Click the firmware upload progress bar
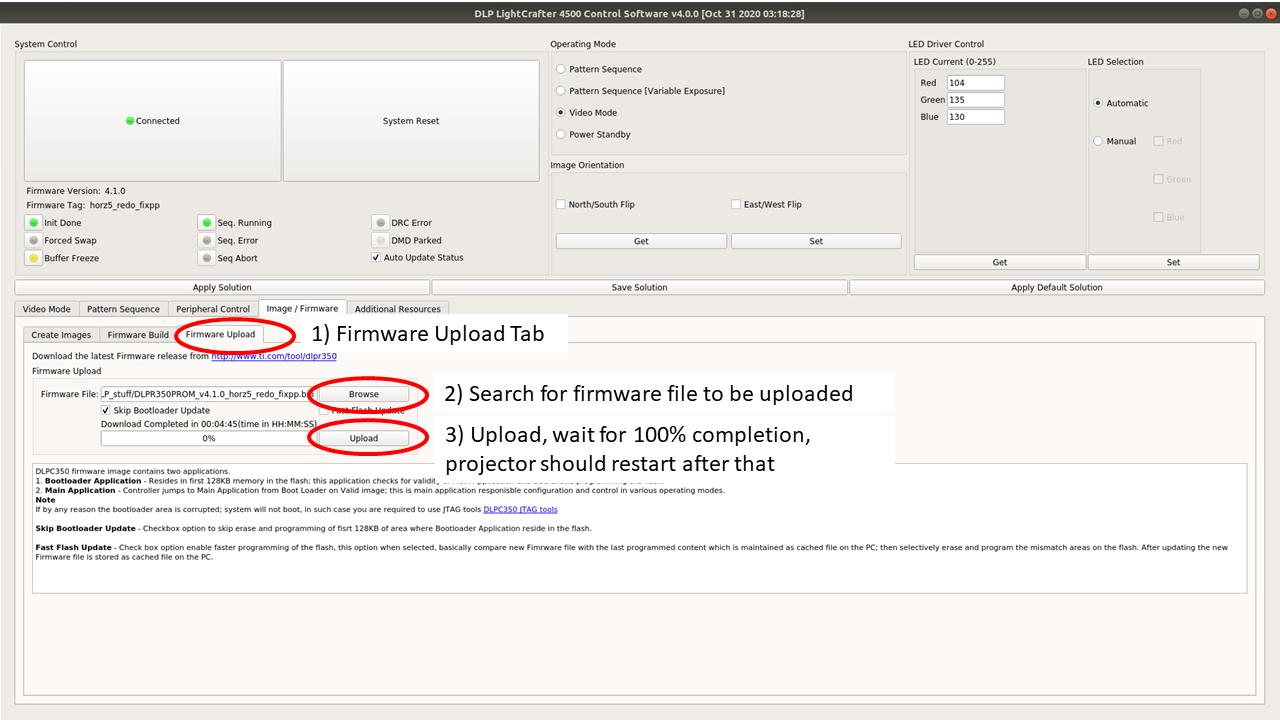This screenshot has height=720, width=1280. point(208,438)
